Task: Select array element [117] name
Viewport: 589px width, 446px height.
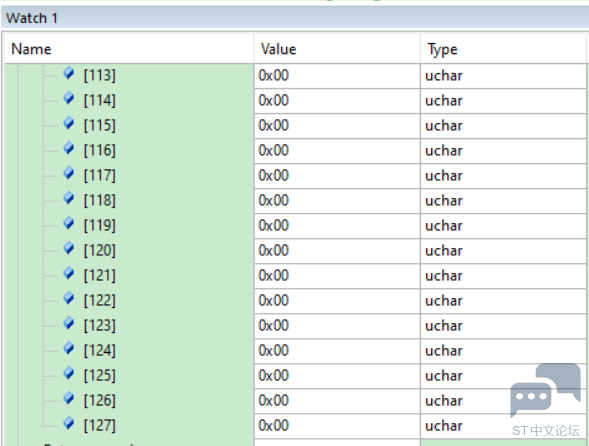Action: click(100, 175)
